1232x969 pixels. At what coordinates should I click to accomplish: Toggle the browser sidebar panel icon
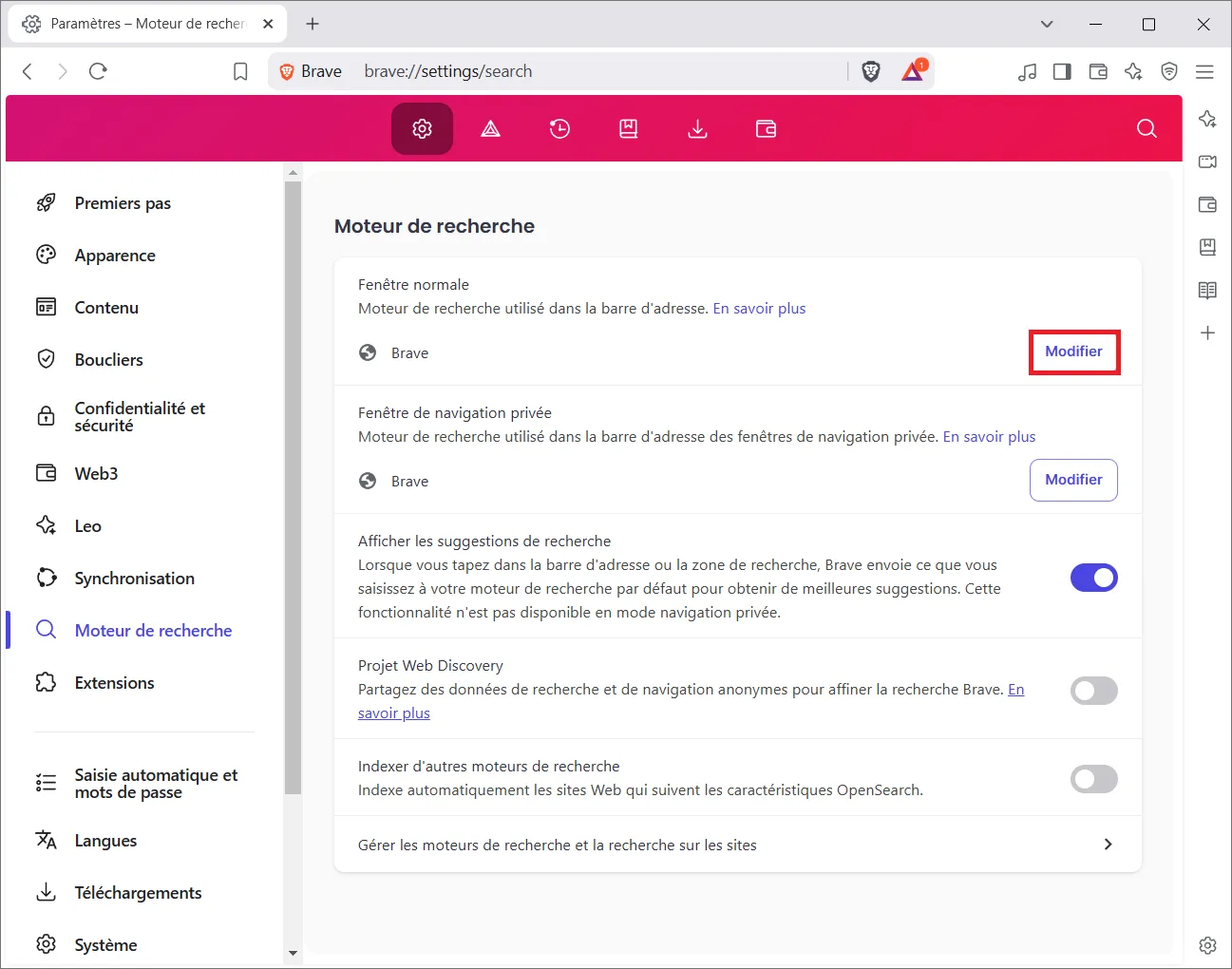coord(1062,71)
